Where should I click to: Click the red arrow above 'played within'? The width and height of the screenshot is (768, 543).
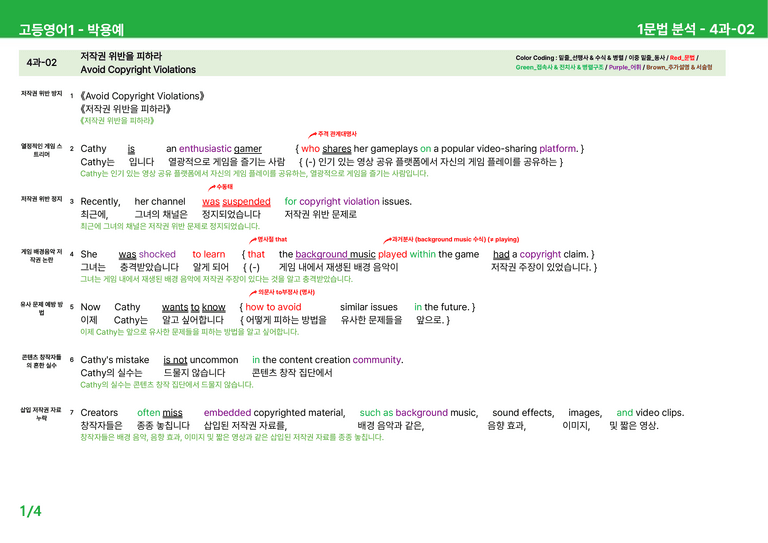(x=387, y=240)
